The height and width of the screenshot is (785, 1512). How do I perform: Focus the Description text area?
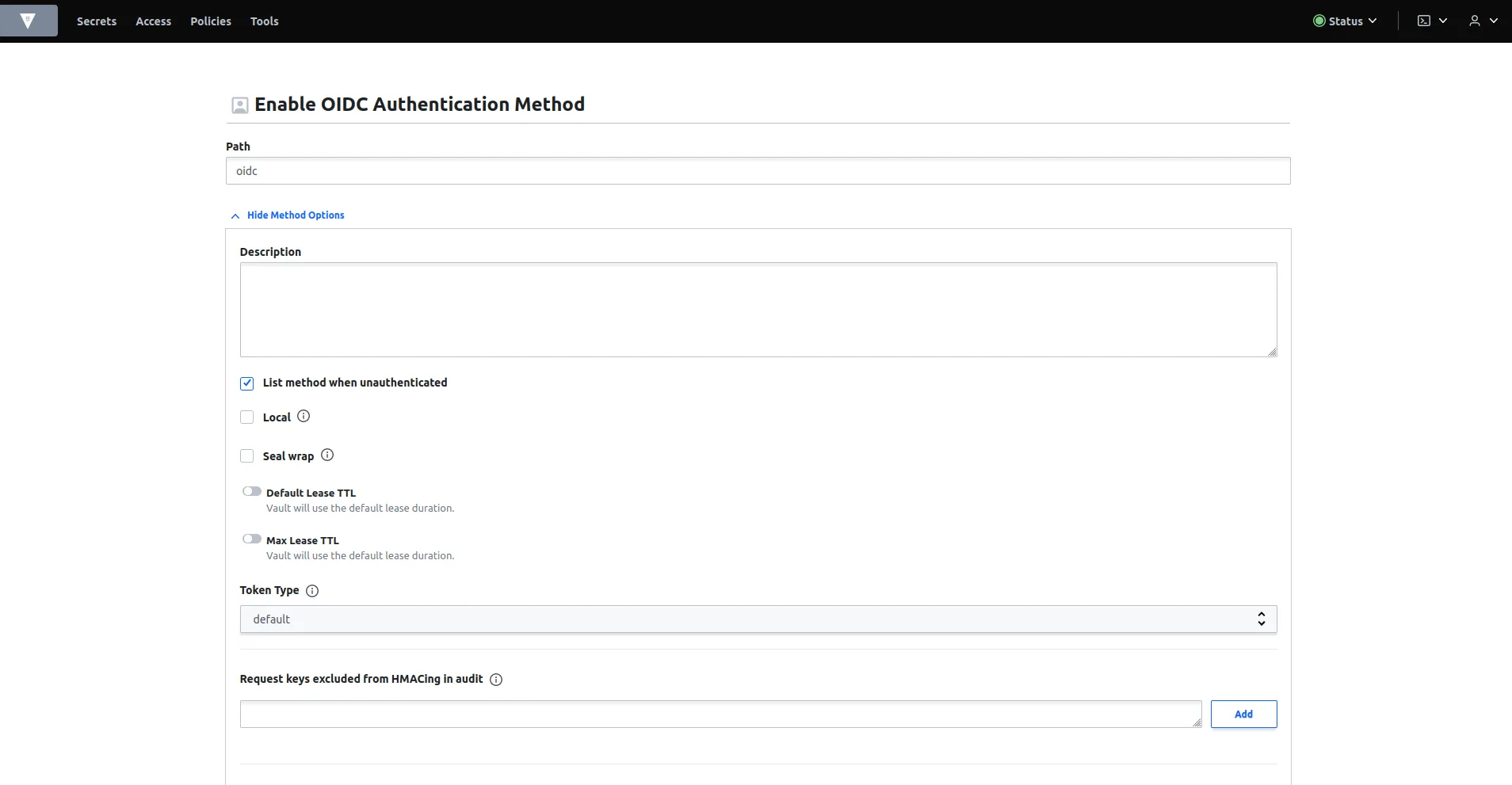click(x=758, y=310)
